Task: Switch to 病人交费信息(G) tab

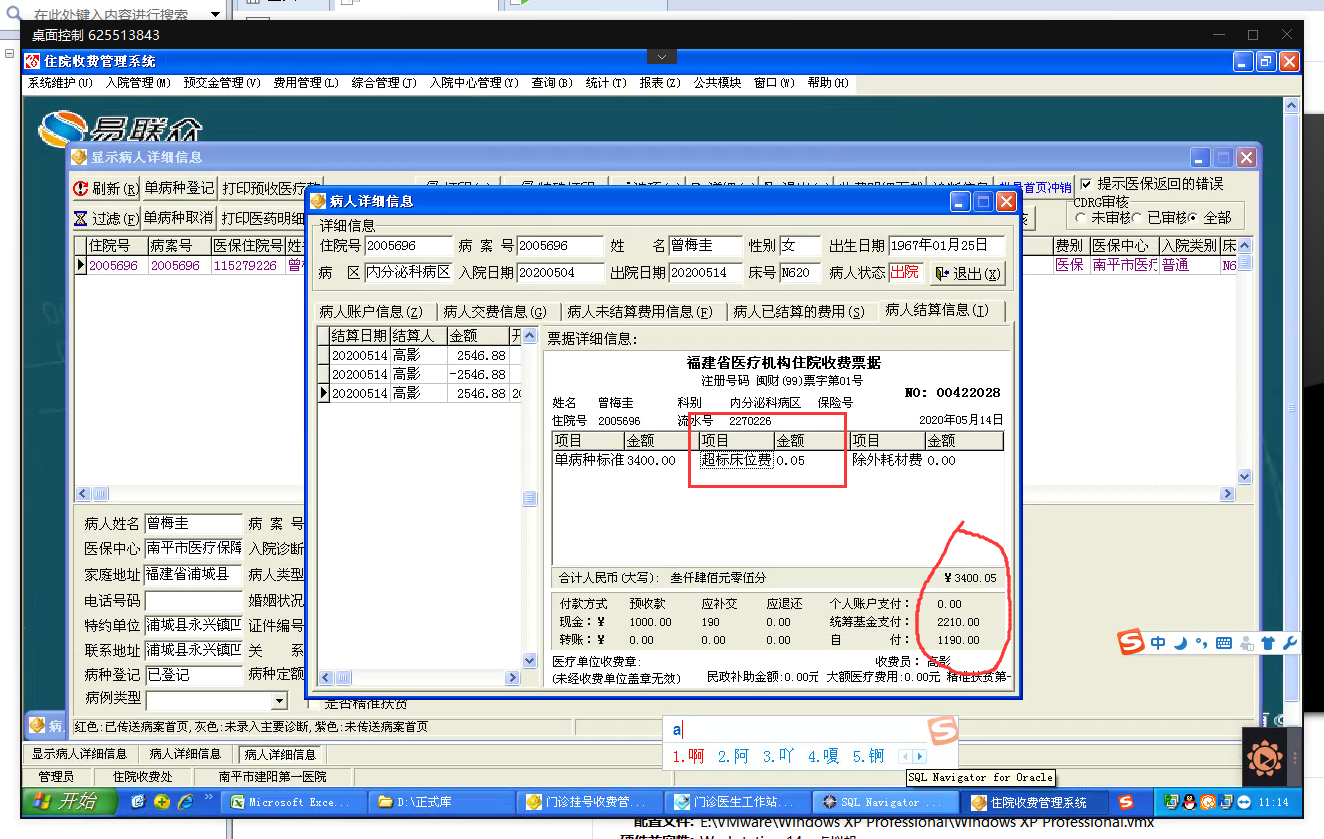Action: tap(495, 312)
